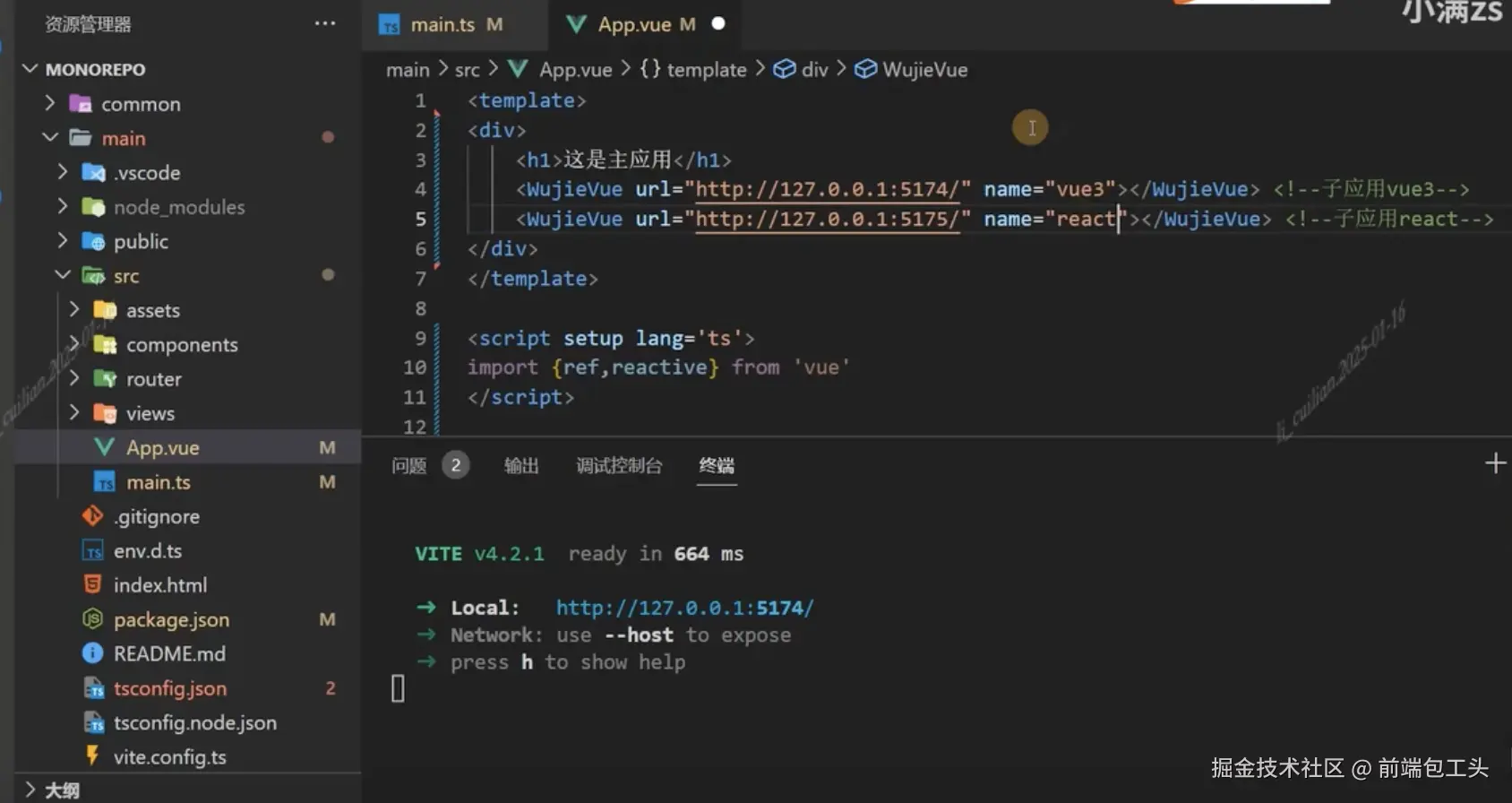Click the common folder icon
Viewport: 1512px width, 803px height.
[x=82, y=104]
